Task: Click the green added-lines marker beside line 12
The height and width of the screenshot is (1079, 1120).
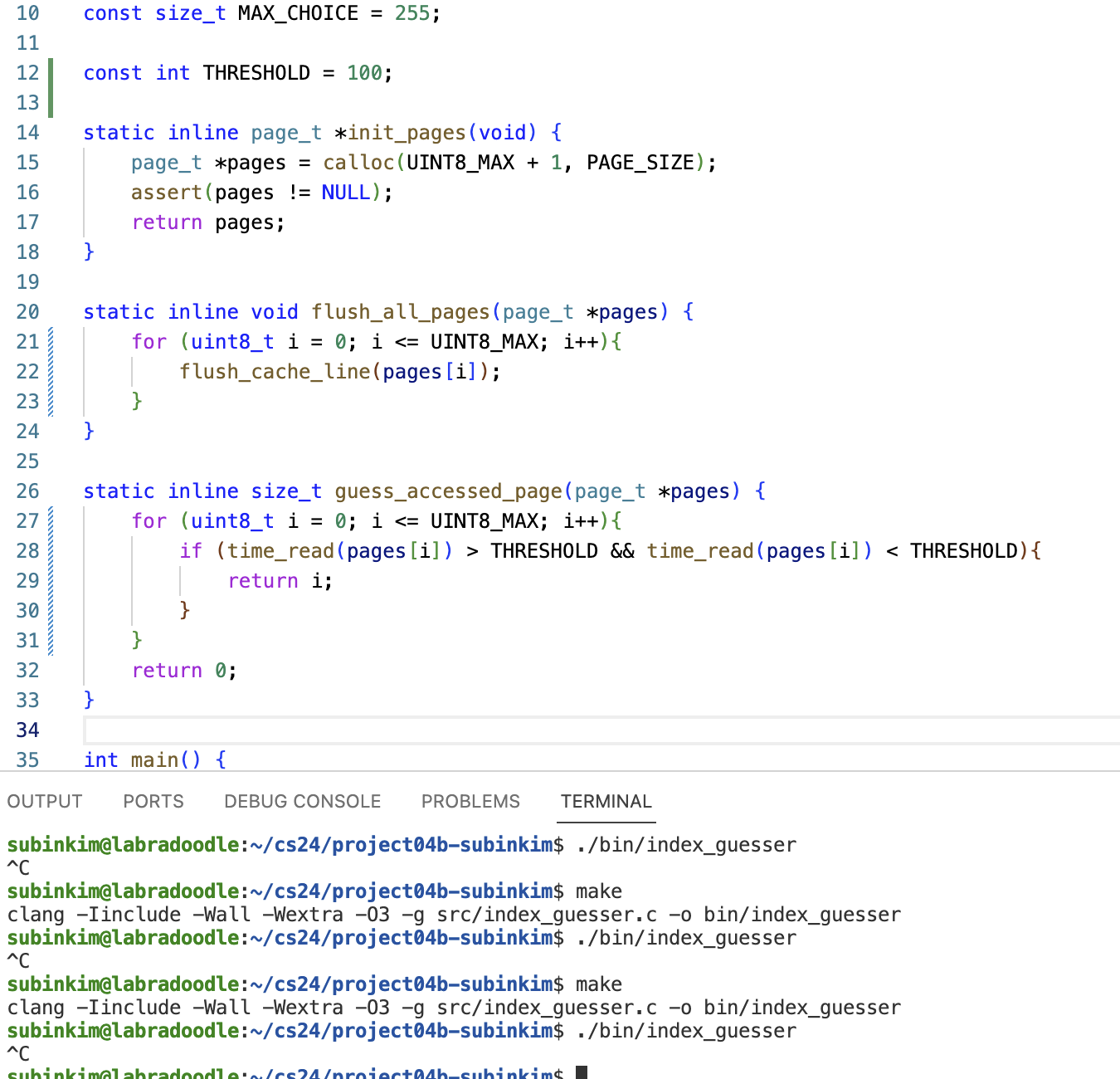Action: [51, 87]
